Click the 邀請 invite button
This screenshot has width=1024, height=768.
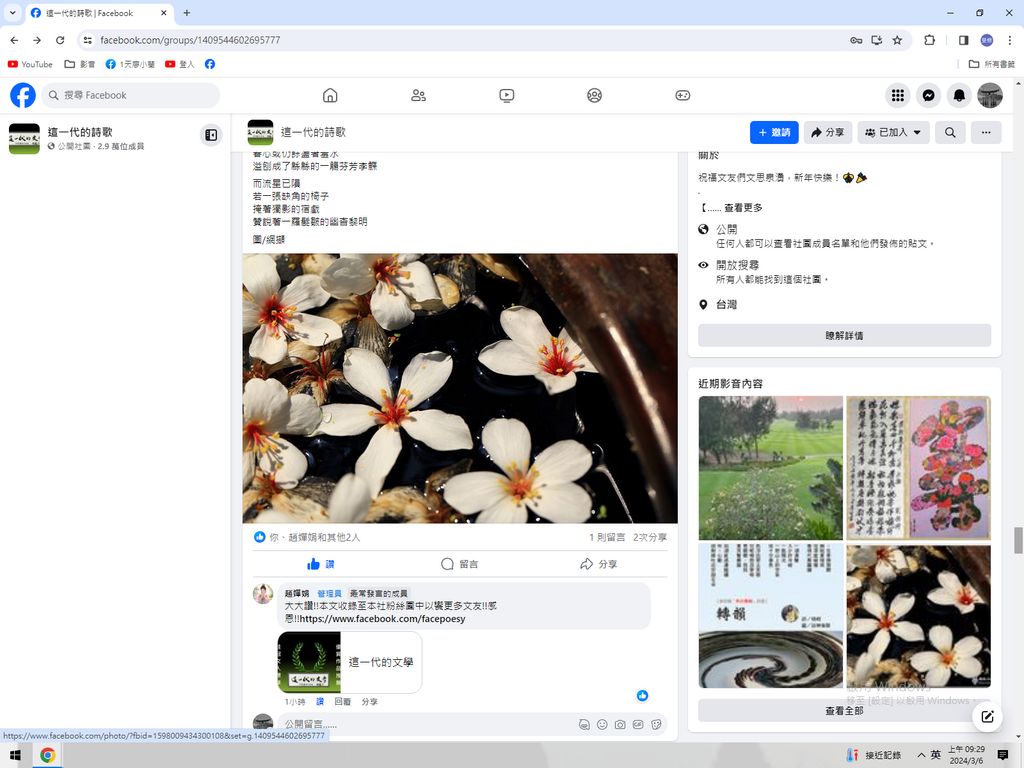(774, 132)
